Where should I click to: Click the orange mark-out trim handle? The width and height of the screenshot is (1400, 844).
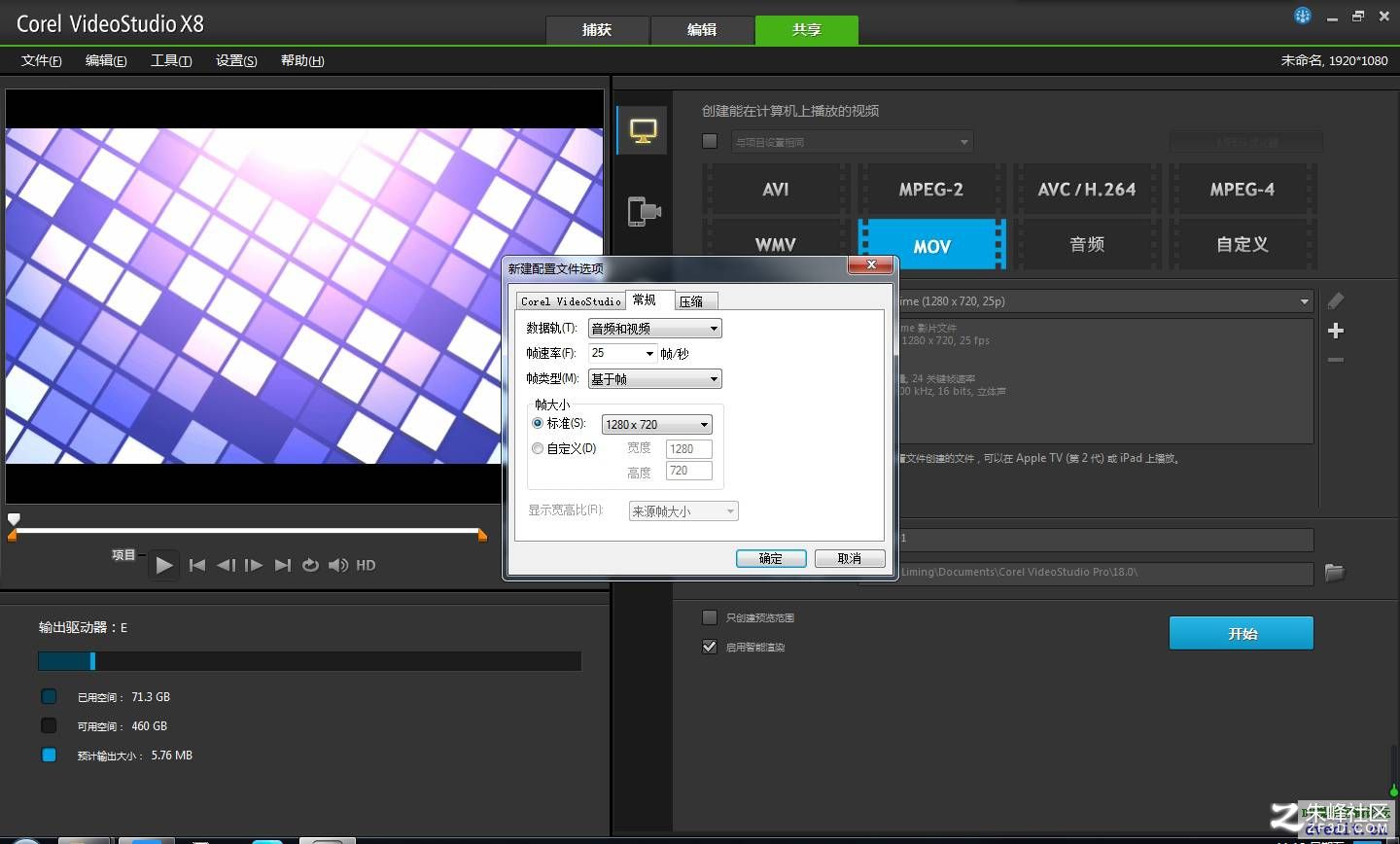(482, 535)
